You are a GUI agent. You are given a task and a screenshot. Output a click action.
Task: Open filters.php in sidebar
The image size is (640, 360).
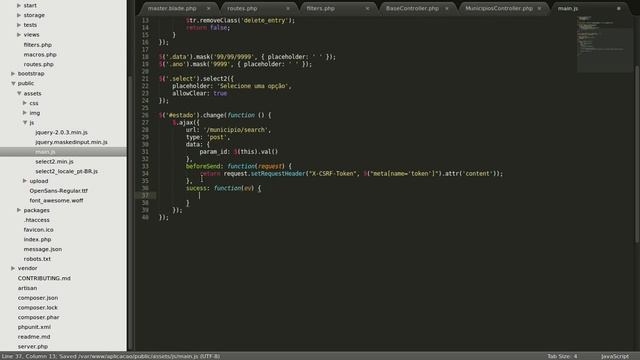click(x=38, y=44)
